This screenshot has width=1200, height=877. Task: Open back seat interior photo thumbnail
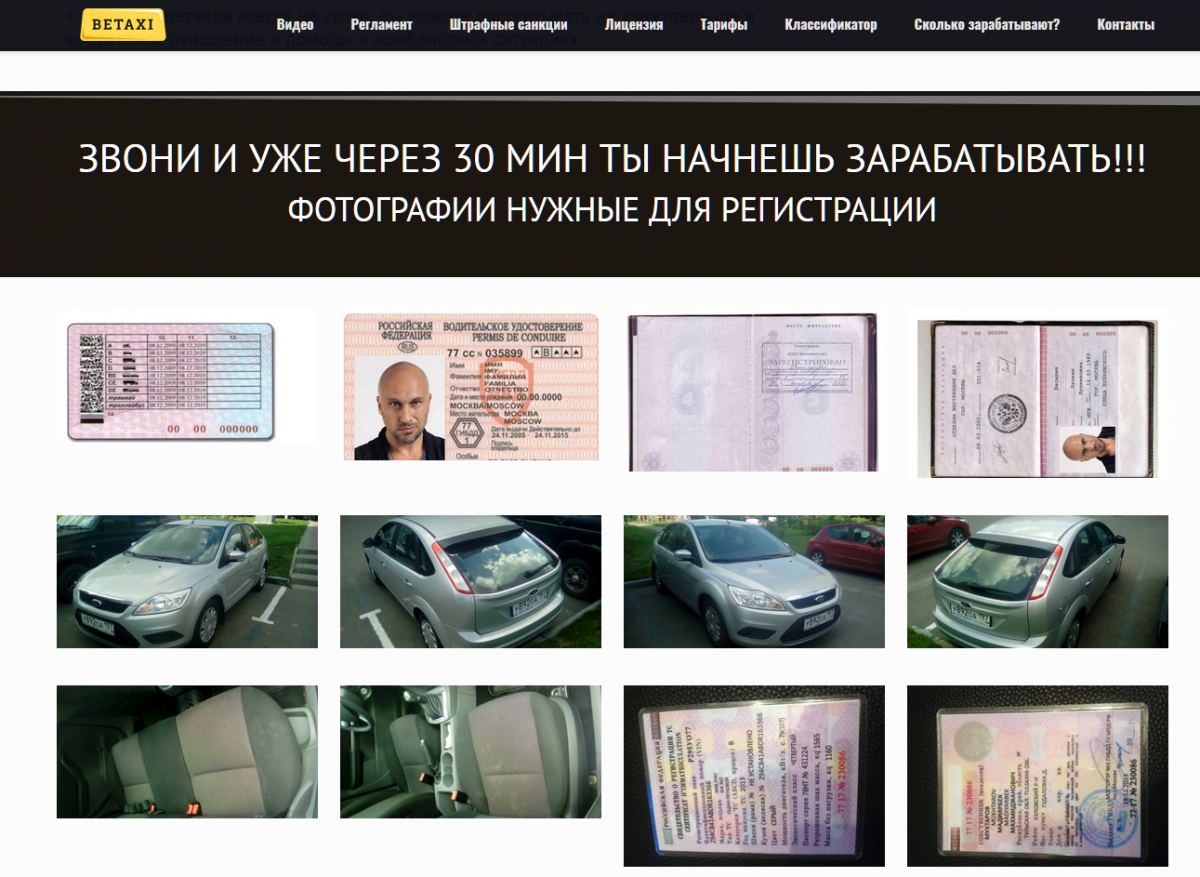point(187,752)
